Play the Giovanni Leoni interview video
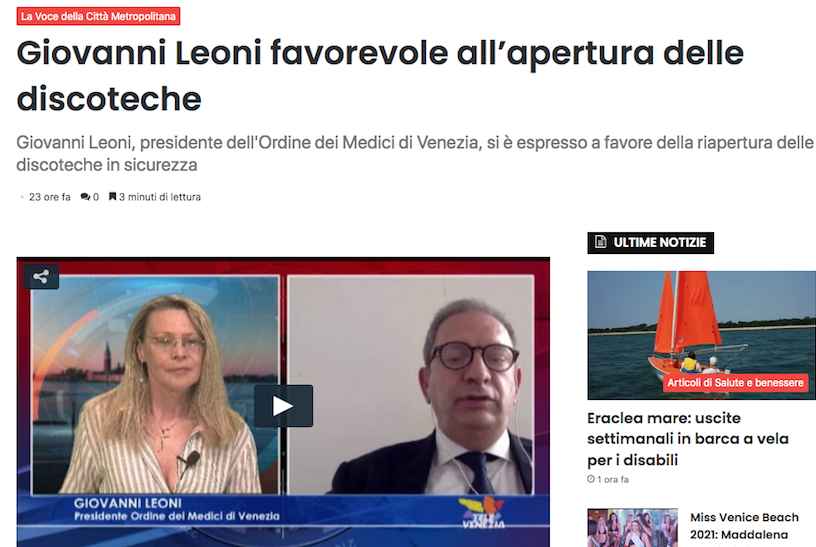Screen dimensions: 816x547 tap(284, 406)
